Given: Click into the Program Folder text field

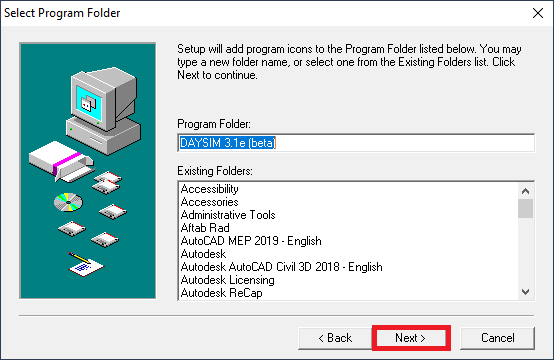Looking at the screenshot, I should (356, 143).
